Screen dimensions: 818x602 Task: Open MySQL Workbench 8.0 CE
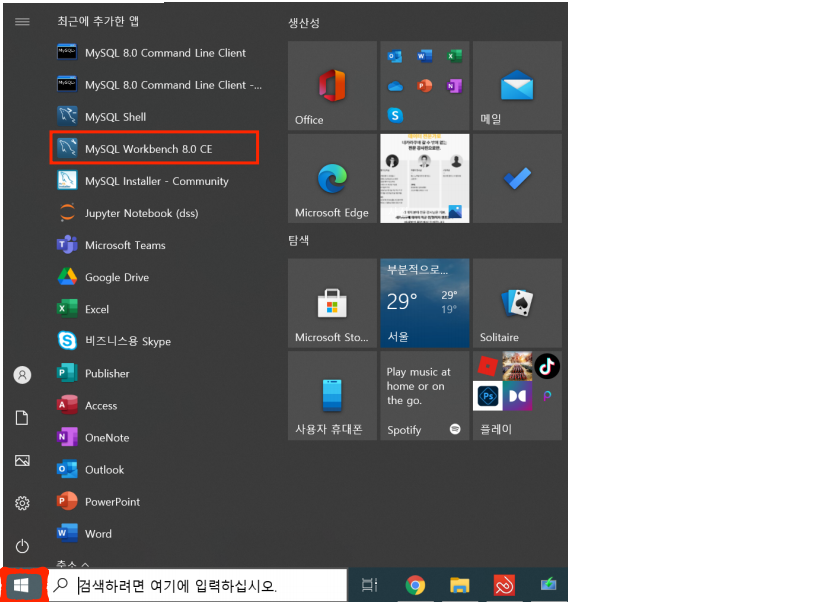[x=154, y=149]
